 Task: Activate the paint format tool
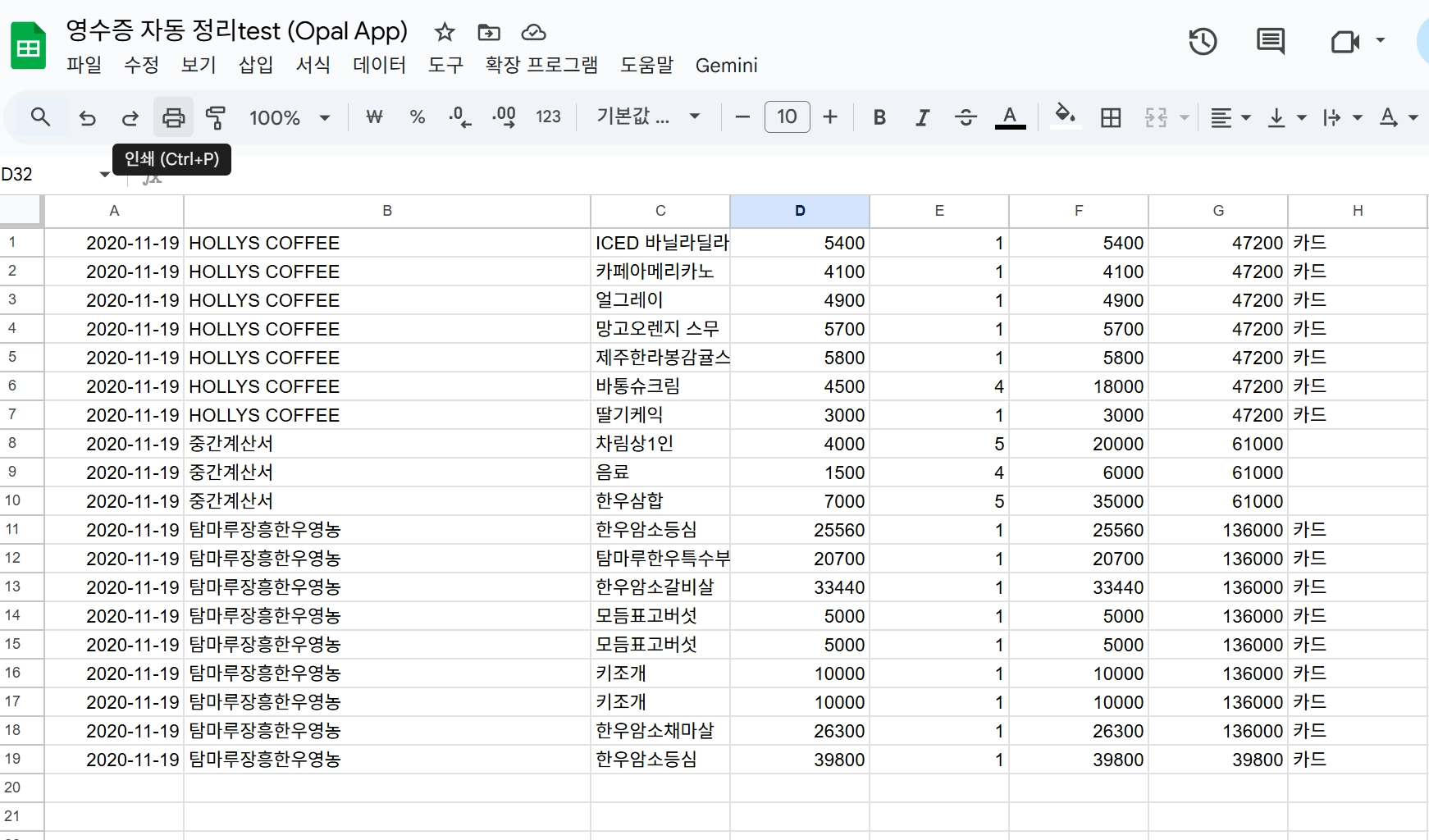[216, 117]
